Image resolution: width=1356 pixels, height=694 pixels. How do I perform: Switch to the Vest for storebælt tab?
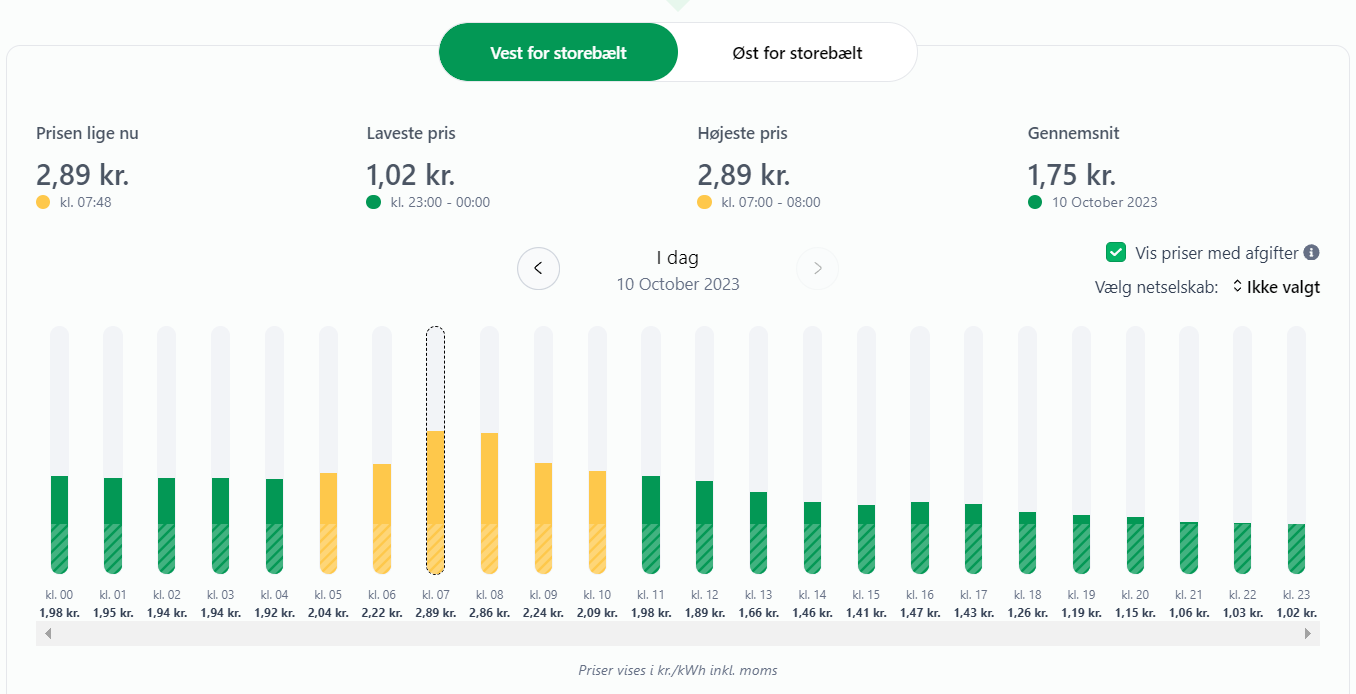558,52
